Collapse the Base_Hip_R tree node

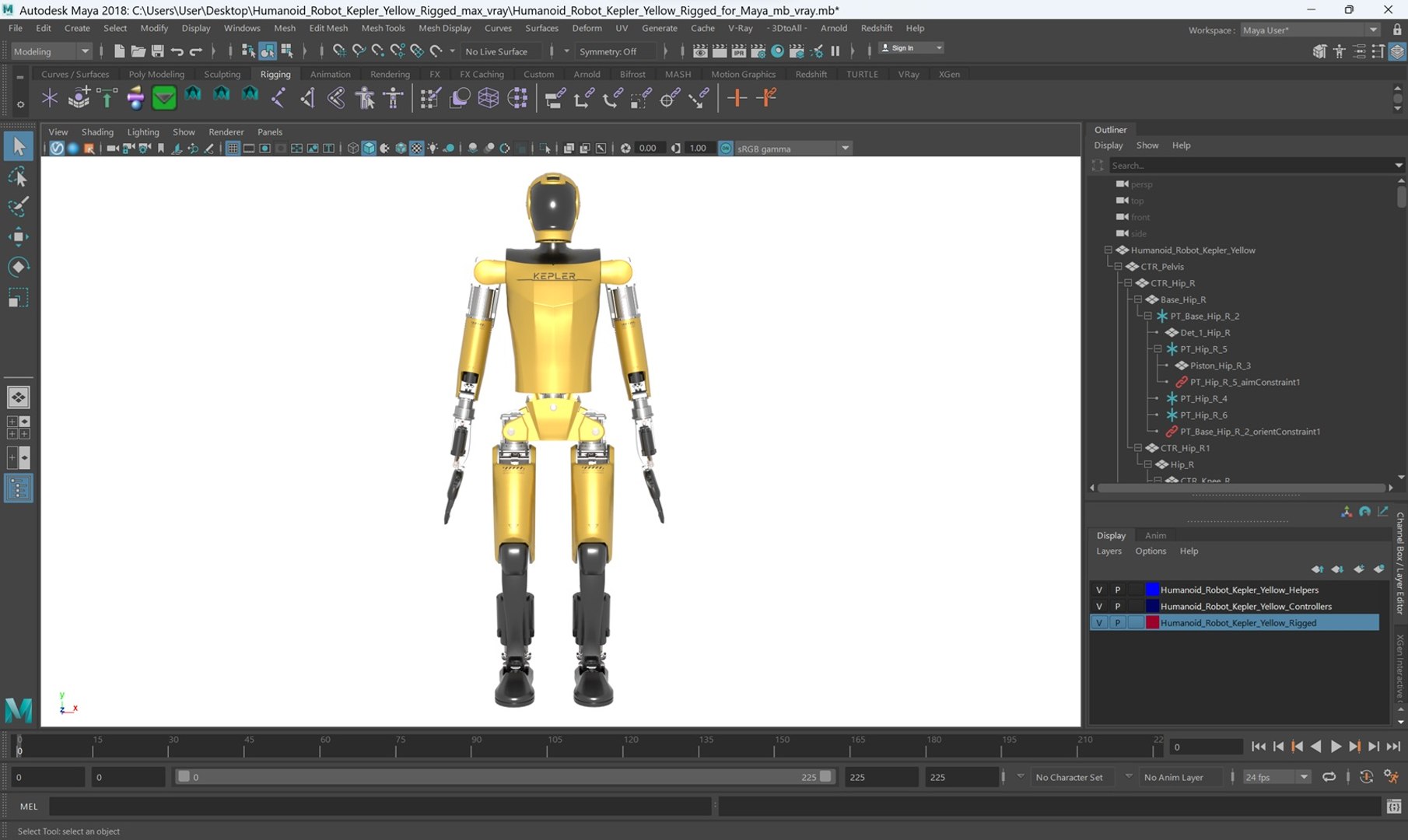coord(1138,299)
